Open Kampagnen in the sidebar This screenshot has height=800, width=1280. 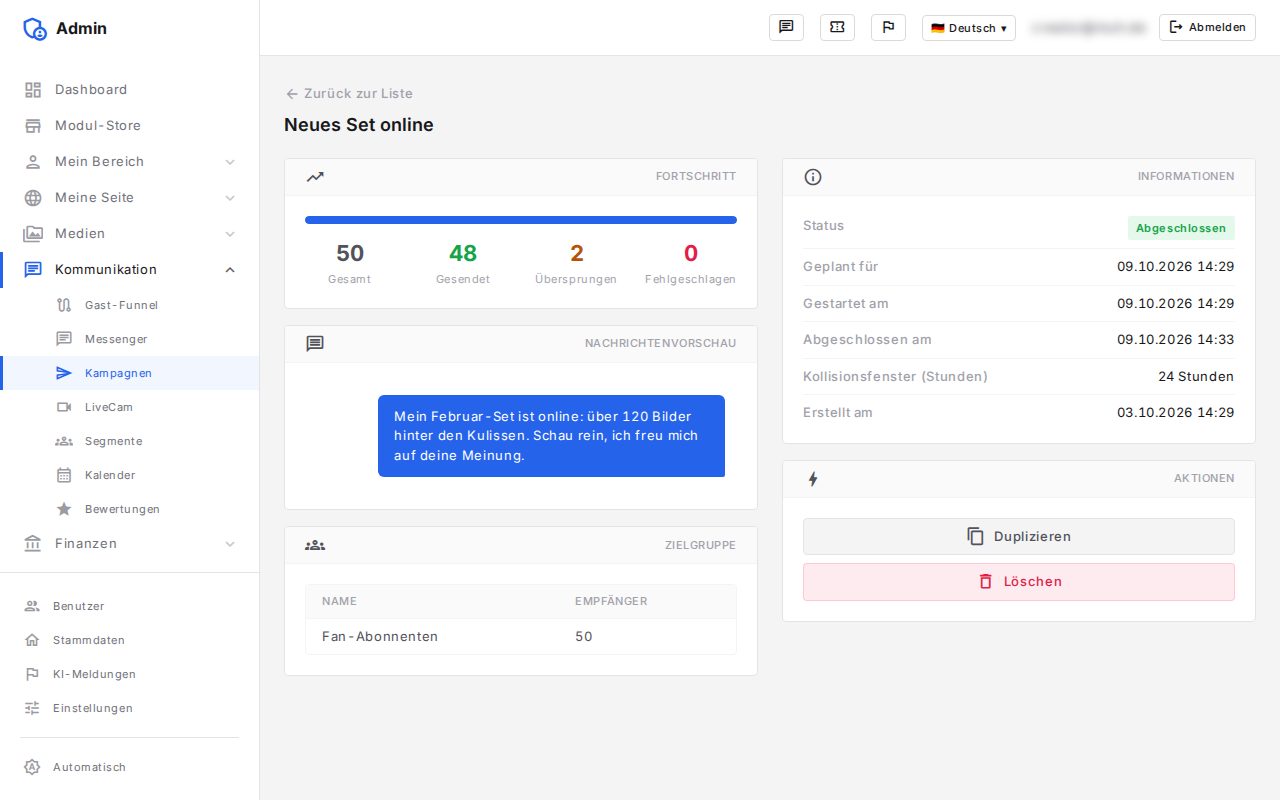coord(130,373)
